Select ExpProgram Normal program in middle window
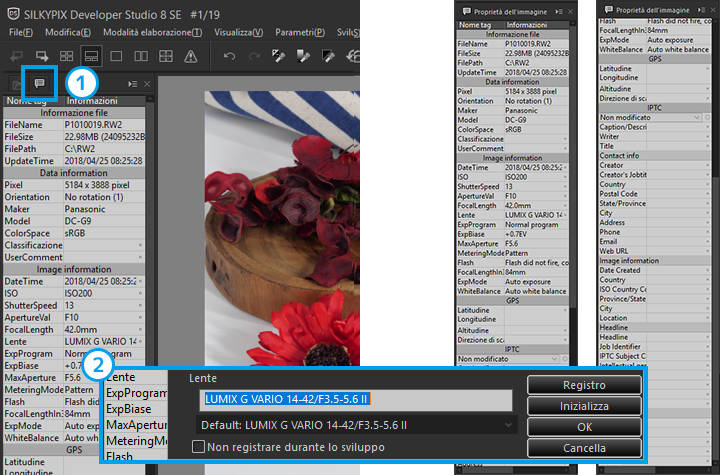Viewport: 720px width, 475px height. click(512, 225)
